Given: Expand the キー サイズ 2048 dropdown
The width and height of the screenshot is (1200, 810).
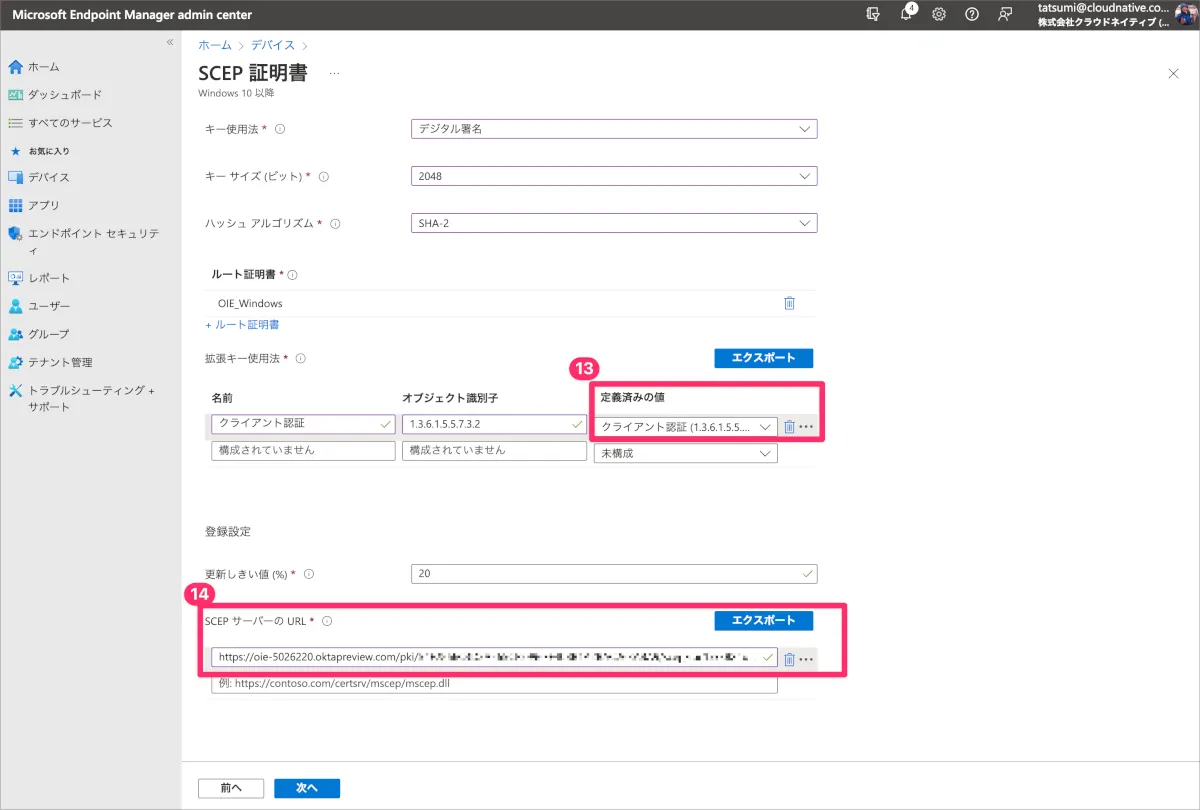Looking at the screenshot, I should pos(614,176).
